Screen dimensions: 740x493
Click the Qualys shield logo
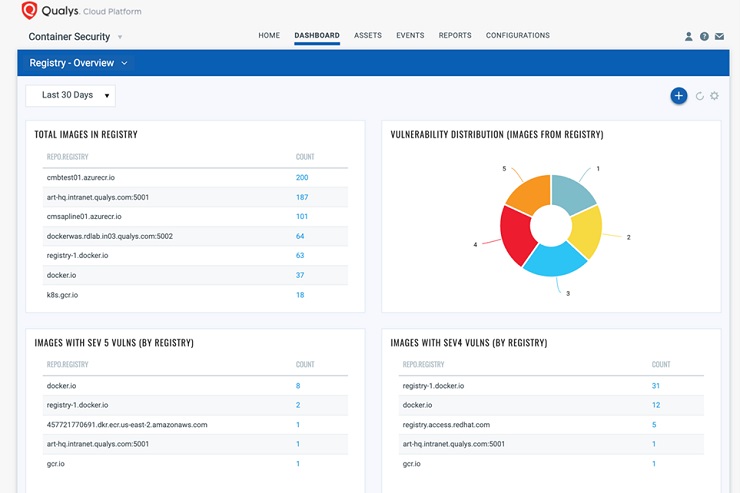tap(29, 11)
